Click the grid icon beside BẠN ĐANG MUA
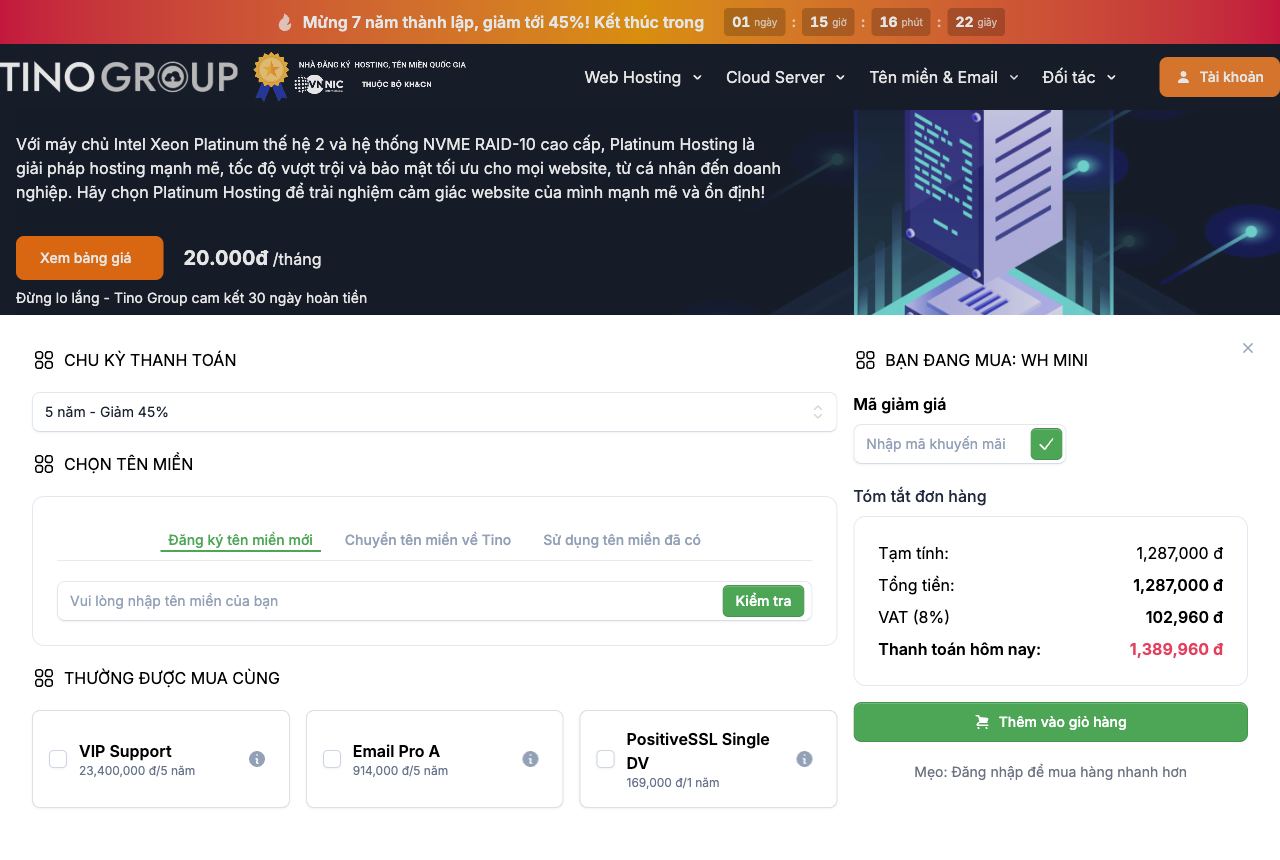 (x=865, y=360)
